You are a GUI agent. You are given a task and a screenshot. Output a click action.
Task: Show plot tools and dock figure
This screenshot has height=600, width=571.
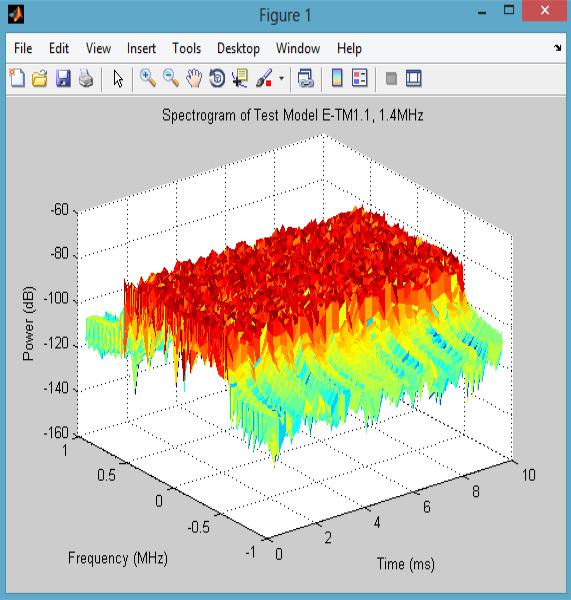coord(413,78)
